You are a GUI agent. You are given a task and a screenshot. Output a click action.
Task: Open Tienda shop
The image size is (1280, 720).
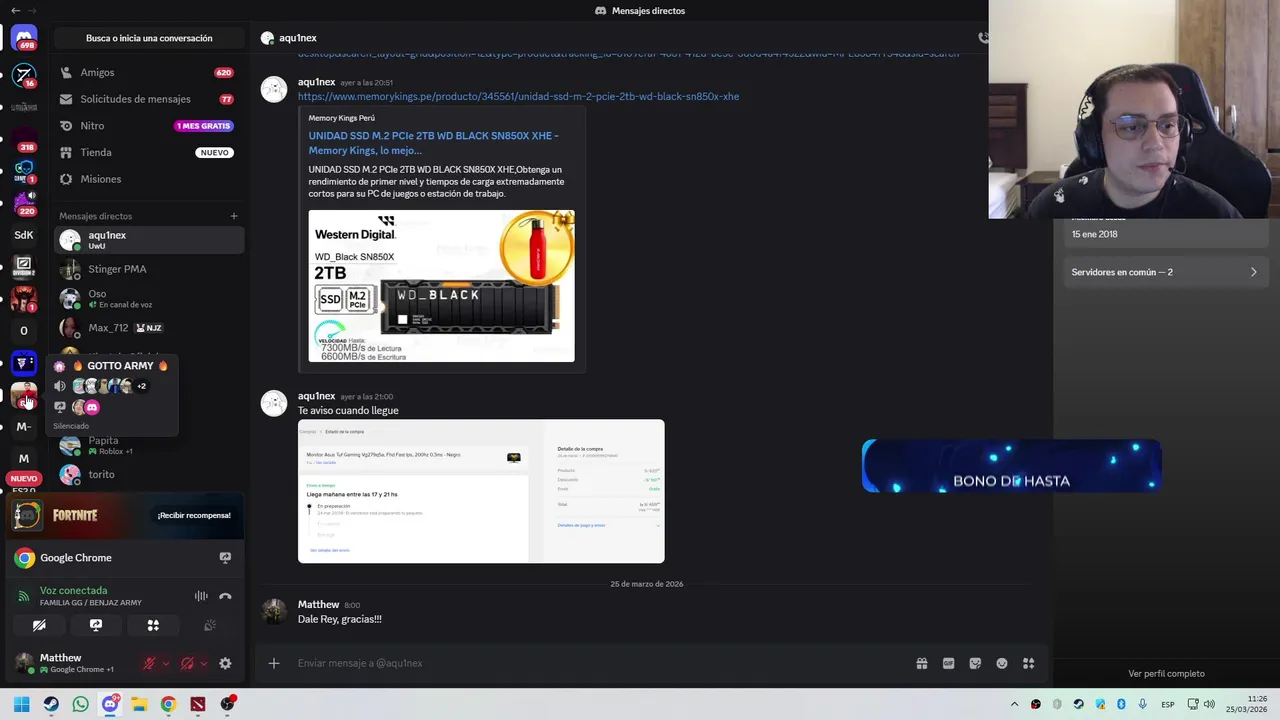click(148, 152)
